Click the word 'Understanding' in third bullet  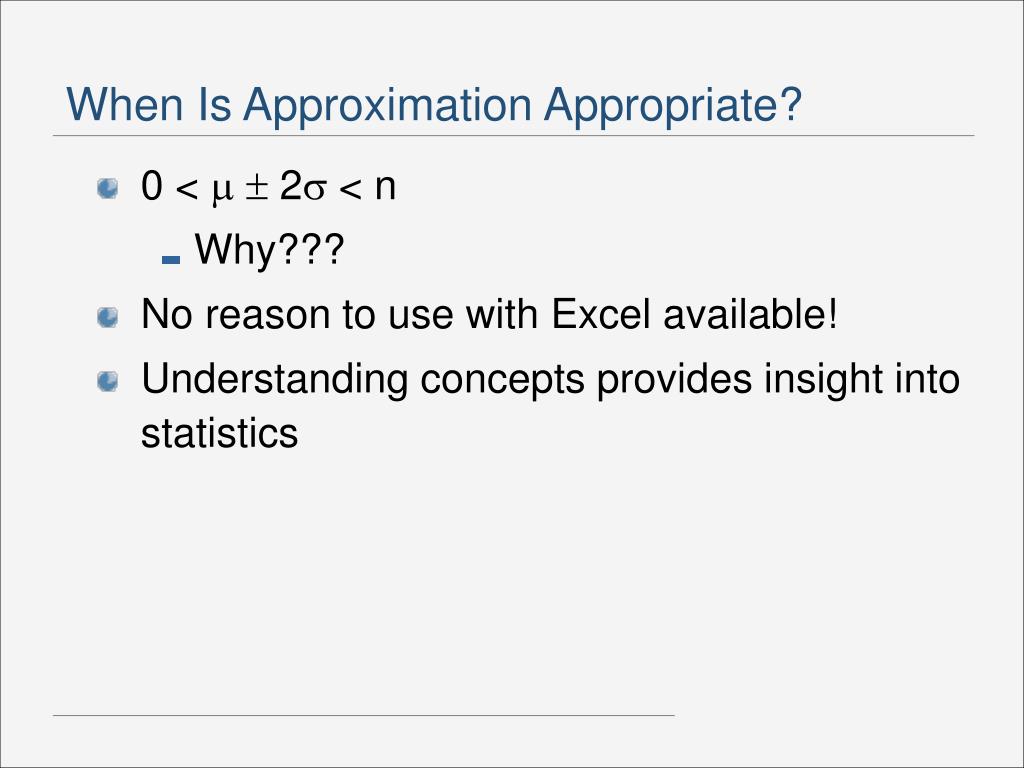click(x=274, y=381)
